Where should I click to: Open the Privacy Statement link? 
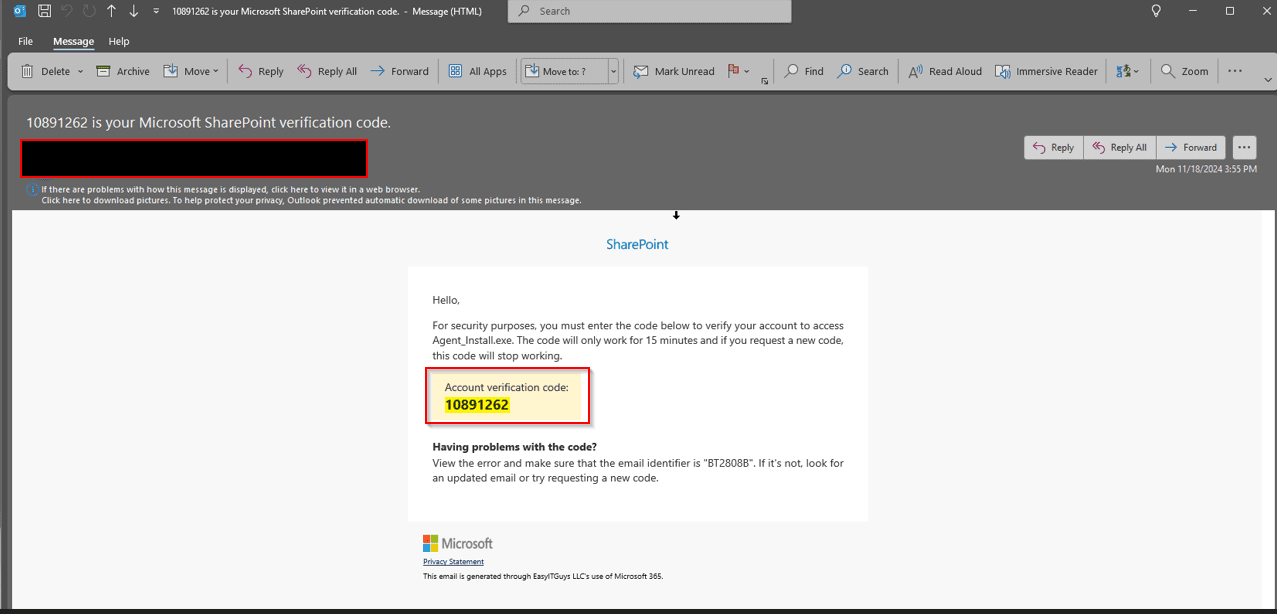453,562
